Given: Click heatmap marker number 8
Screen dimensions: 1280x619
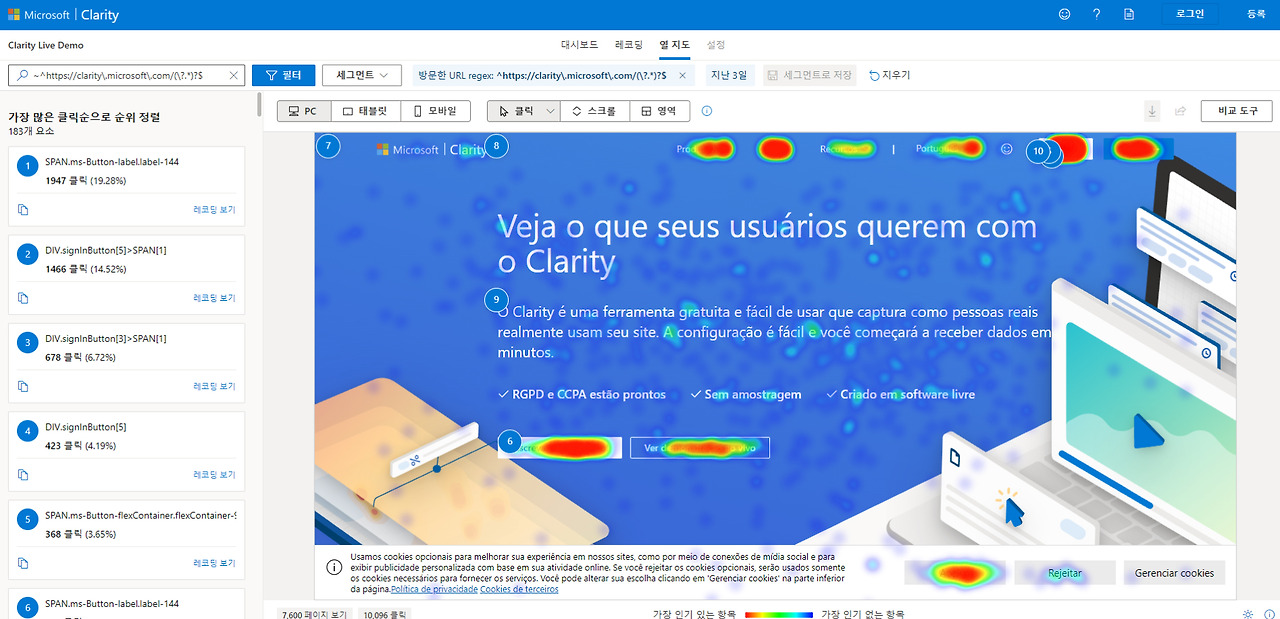Looking at the screenshot, I should [496, 146].
